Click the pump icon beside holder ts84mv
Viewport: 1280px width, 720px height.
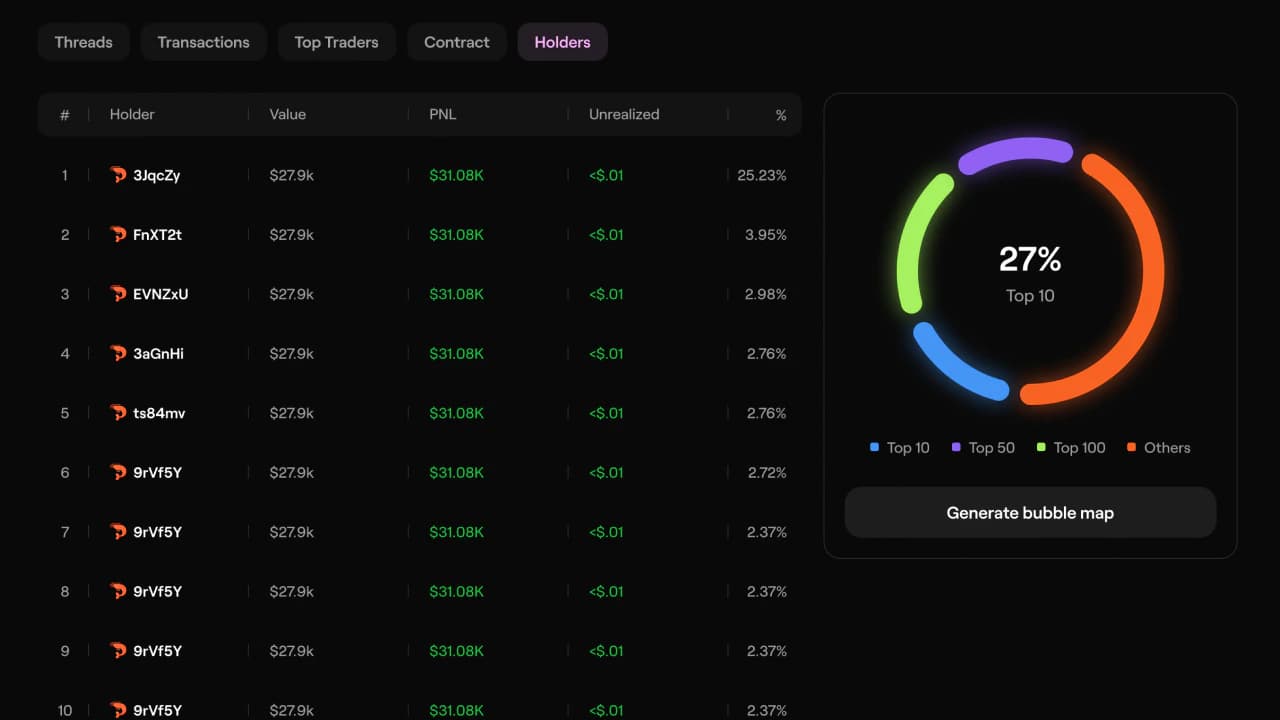118,413
